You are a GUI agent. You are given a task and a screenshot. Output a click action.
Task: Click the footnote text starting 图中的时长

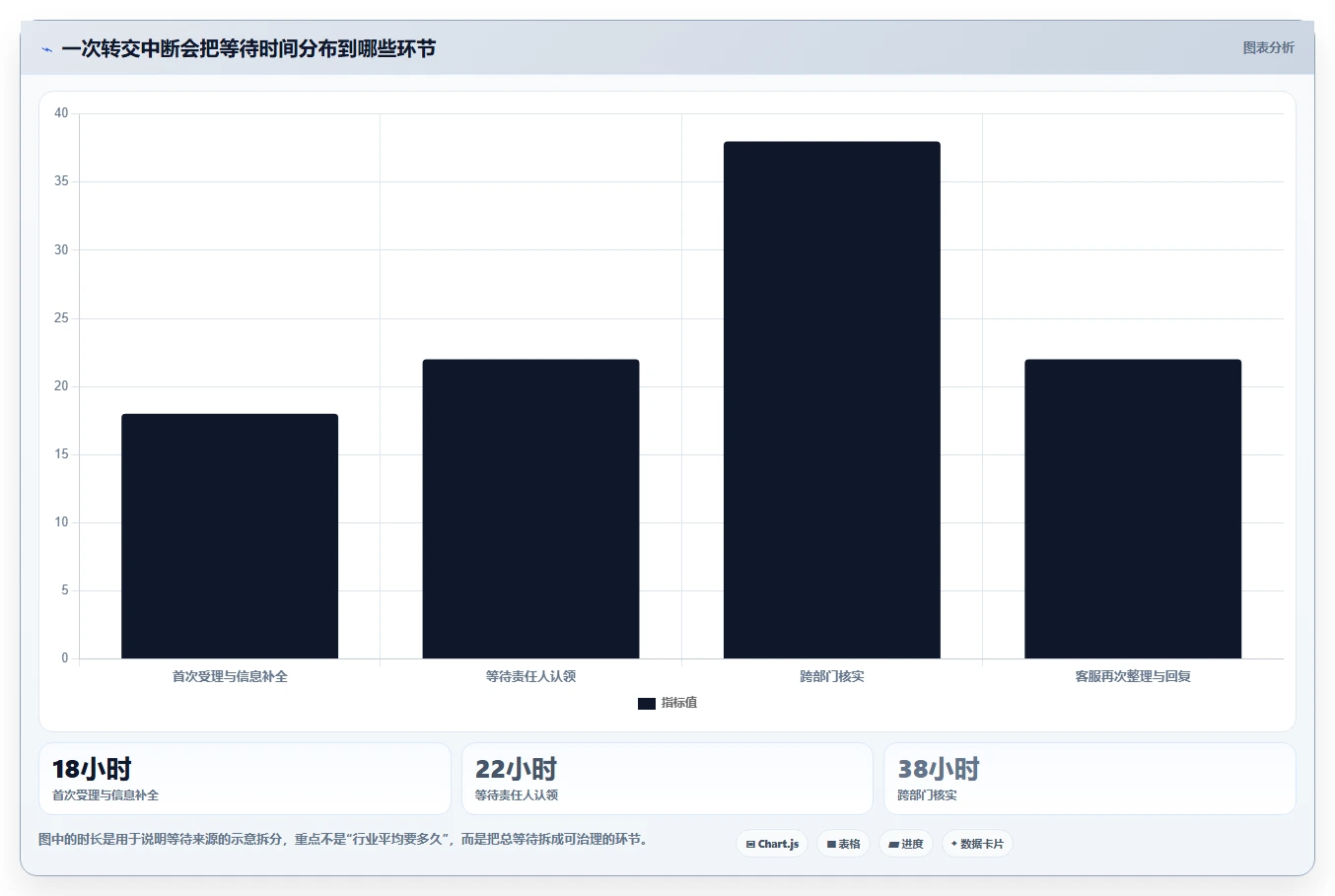[x=345, y=840]
